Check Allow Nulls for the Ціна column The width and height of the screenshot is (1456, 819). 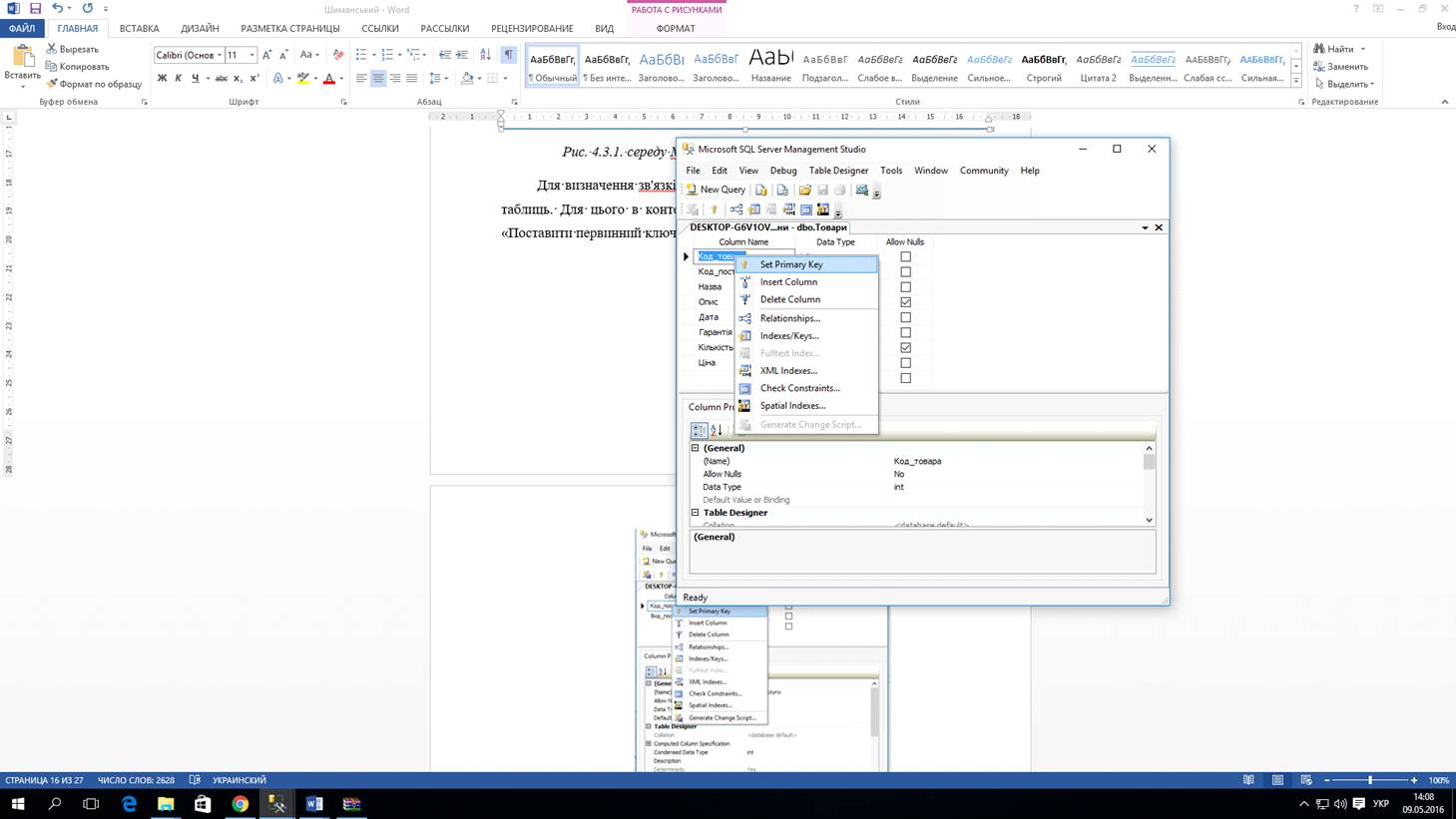pos(905,363)
